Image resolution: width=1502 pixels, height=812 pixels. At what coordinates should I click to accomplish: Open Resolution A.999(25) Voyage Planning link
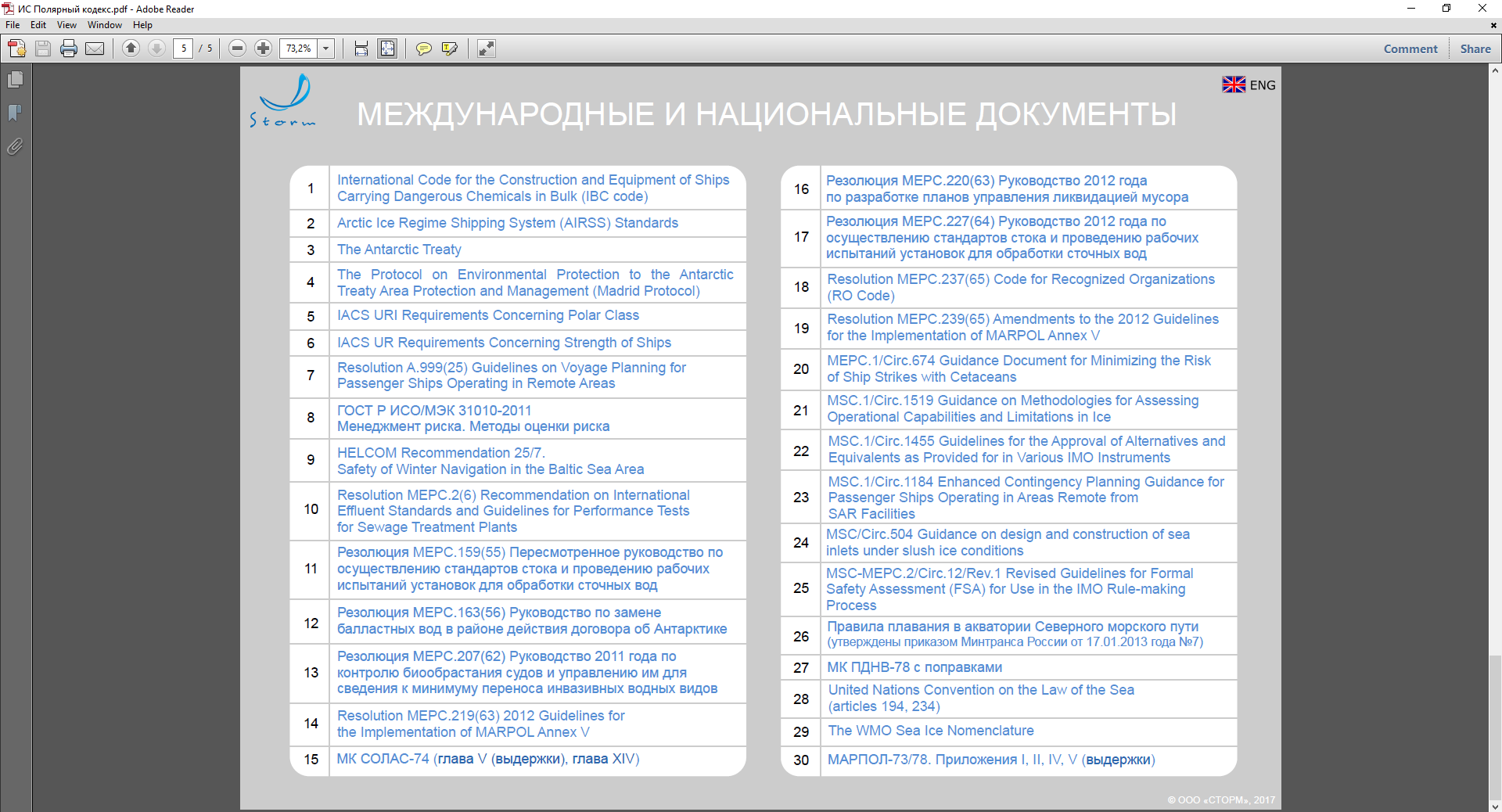[511, 375]
